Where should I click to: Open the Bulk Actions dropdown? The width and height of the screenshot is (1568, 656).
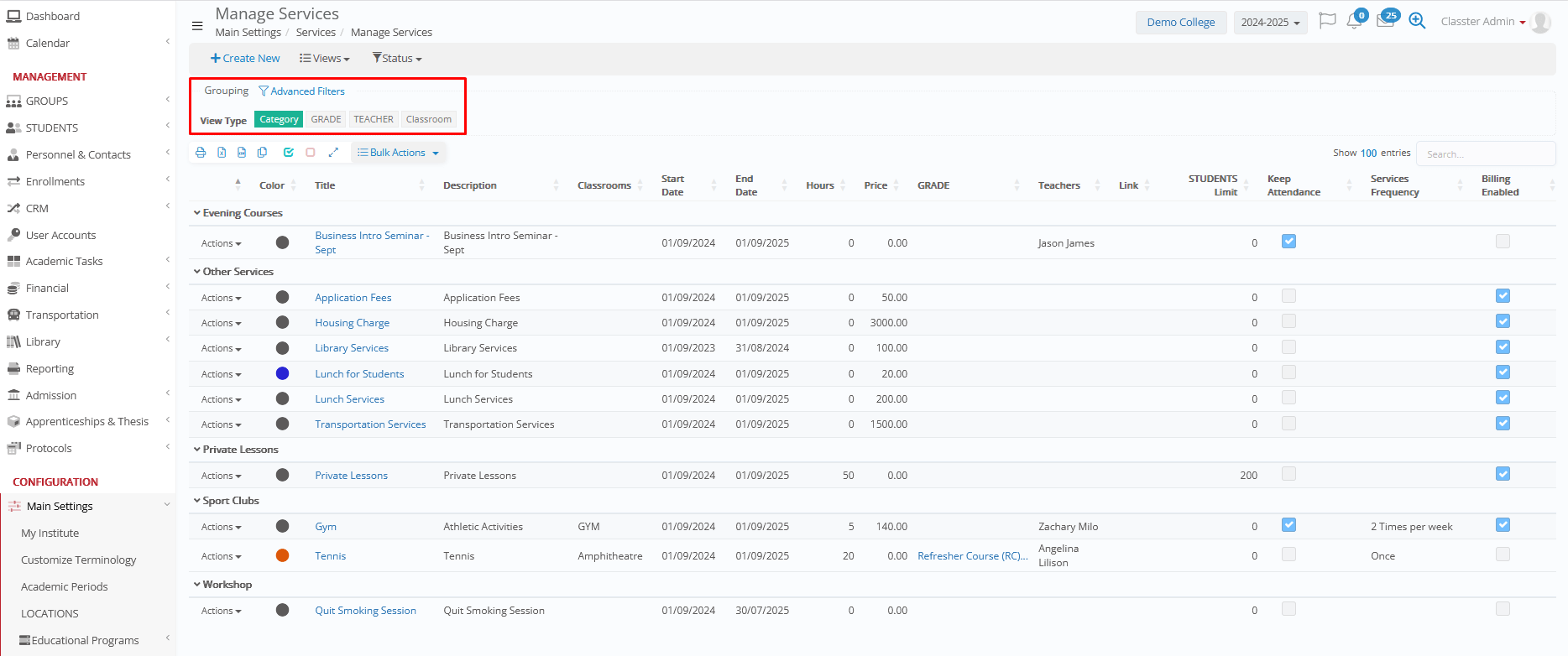[x=398, y=153]
